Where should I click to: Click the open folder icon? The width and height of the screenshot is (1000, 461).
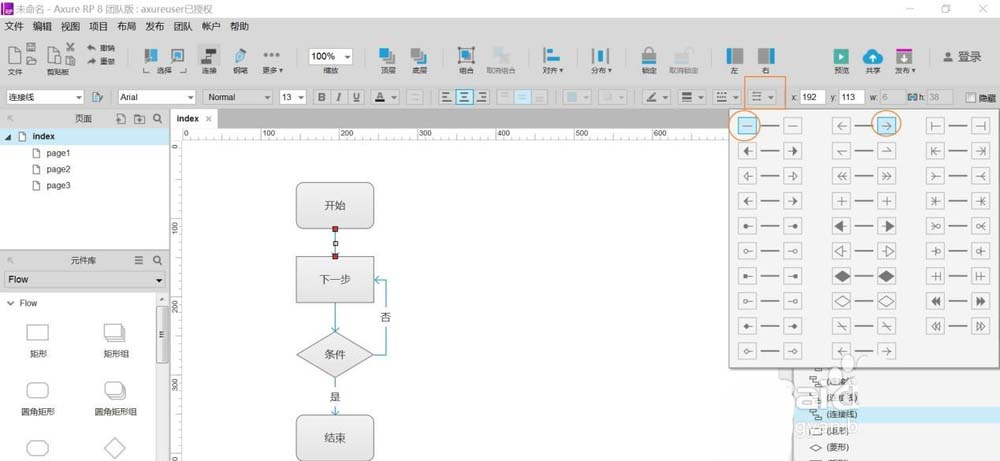point(31,61)
